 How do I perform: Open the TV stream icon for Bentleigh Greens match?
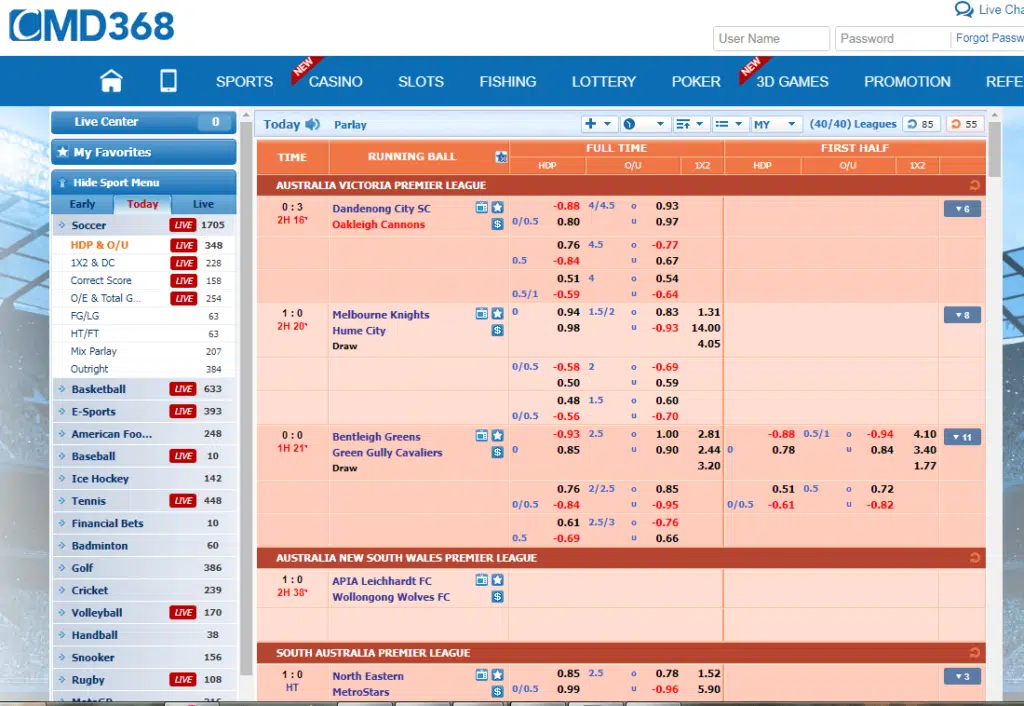coord(484,438)
